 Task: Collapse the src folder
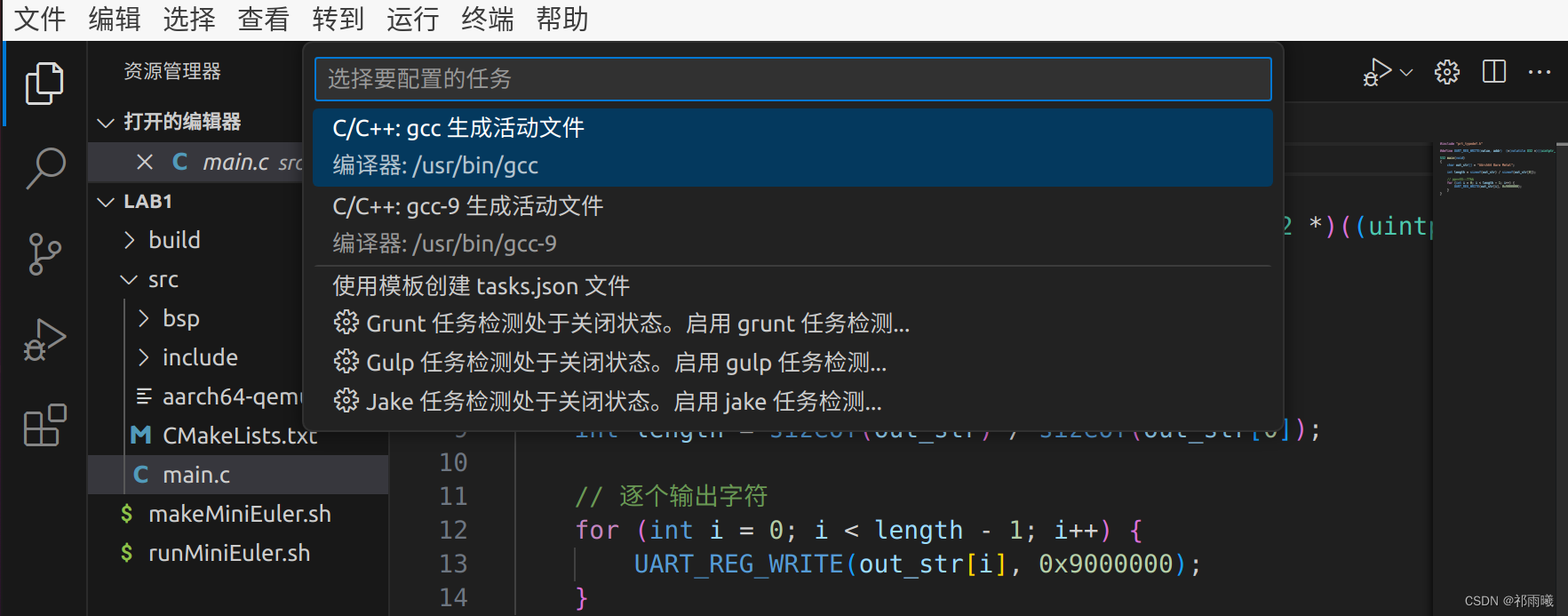[129, 280]
